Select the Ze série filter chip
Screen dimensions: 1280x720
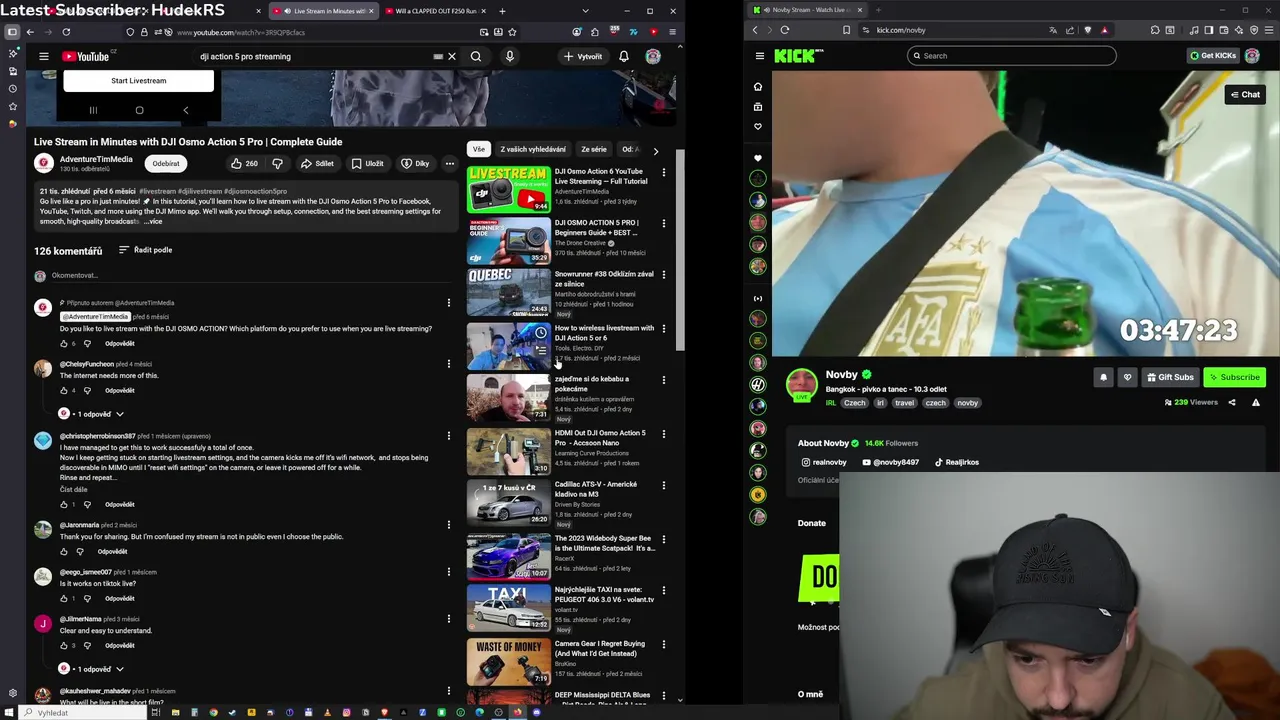point(594,149)
